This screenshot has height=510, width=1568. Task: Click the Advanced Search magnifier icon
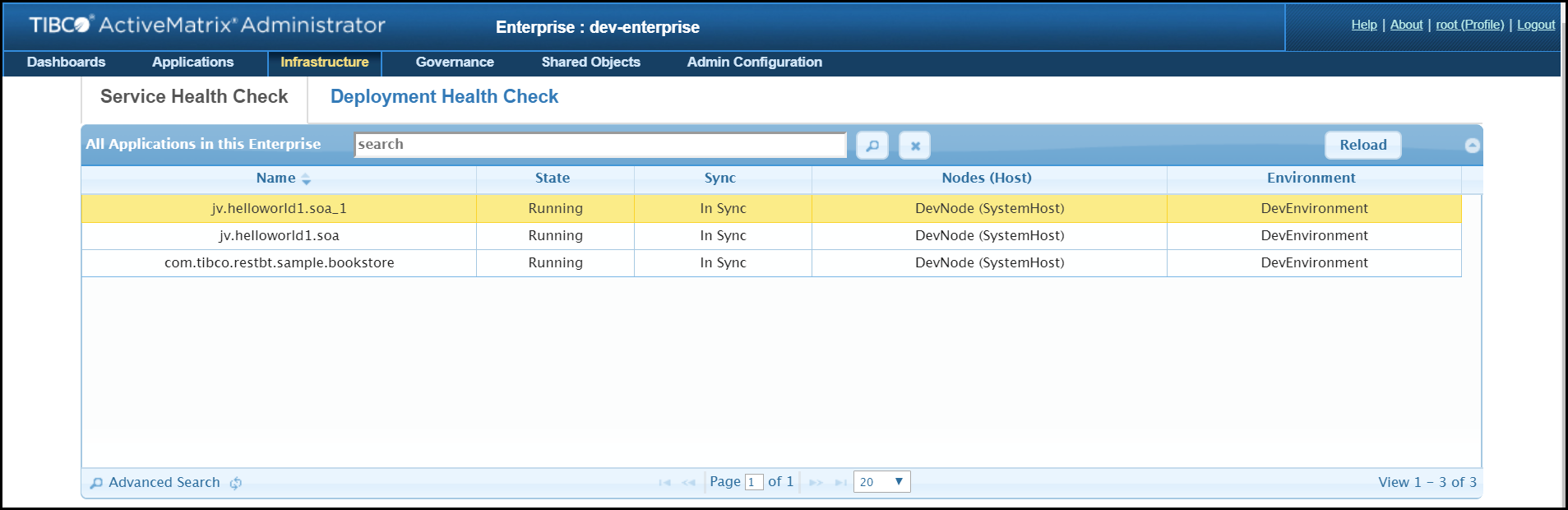(96, 483)
